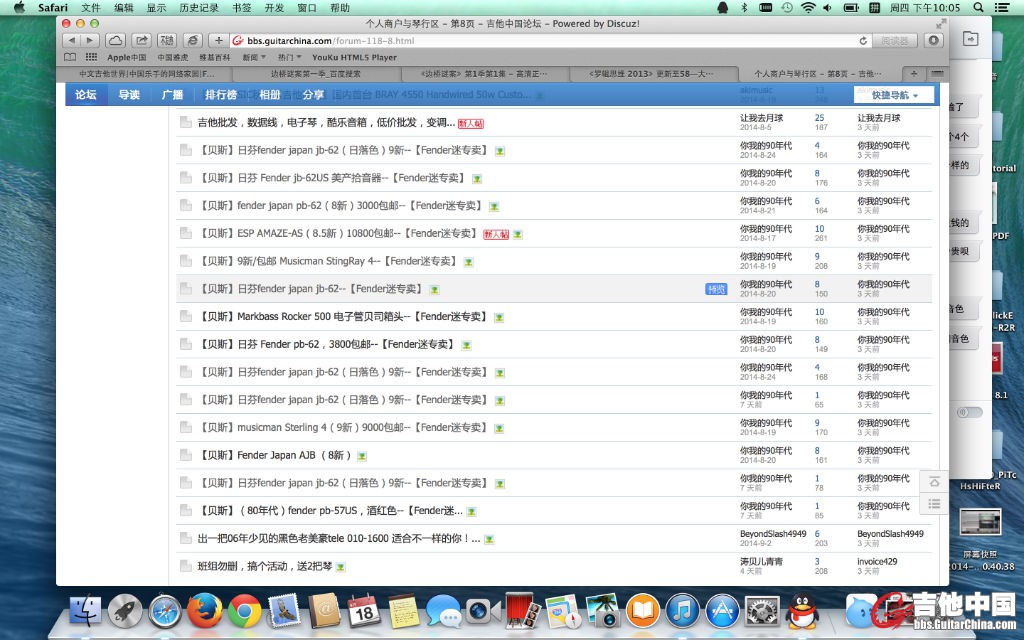Select the 排行榜 forum navigation tab
Viewport: 1024px width, 640px height.
[x=221, y=95]
